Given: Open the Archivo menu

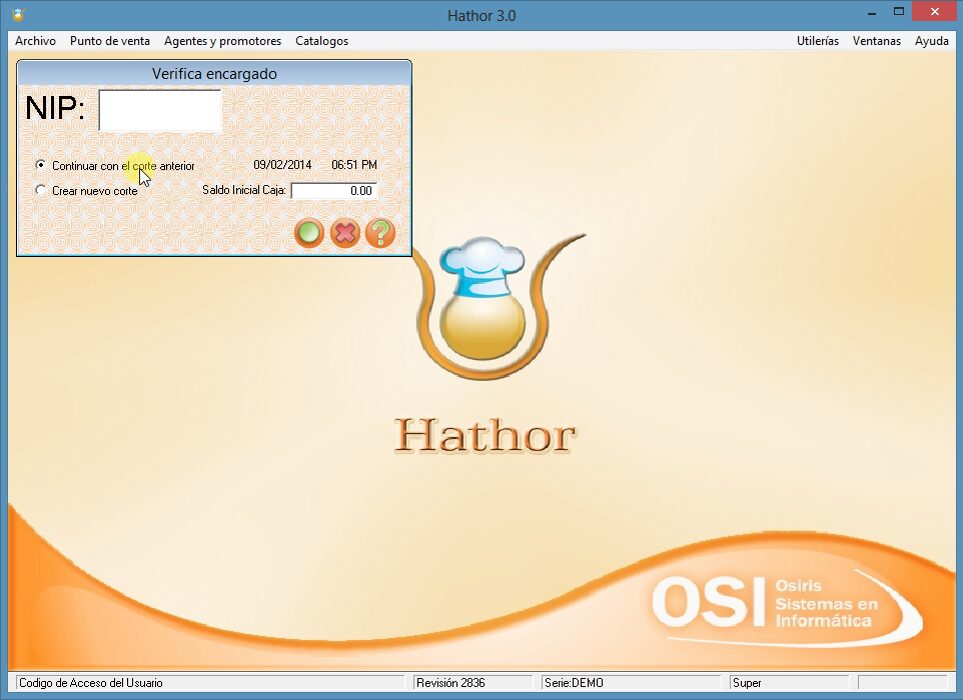Looking at the screenshot, I should coord(36,41).
